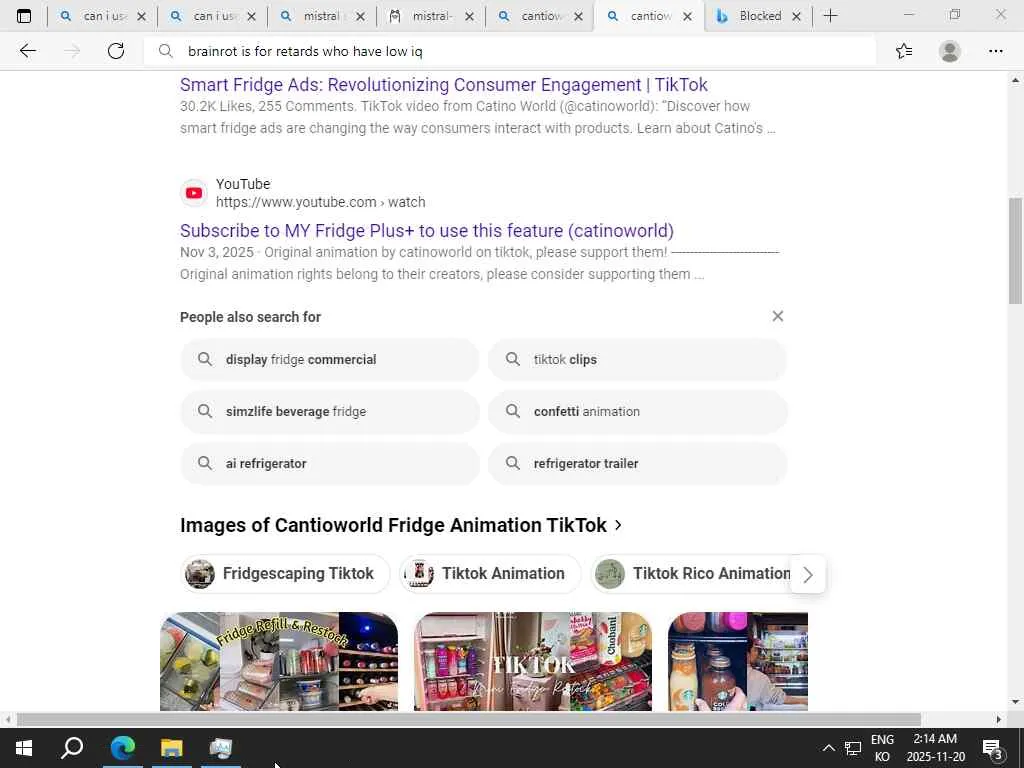The height and width of the screenshot is (768, 1024).
Task: Search for 'display fridge commercial'
Action: (330, 359)
